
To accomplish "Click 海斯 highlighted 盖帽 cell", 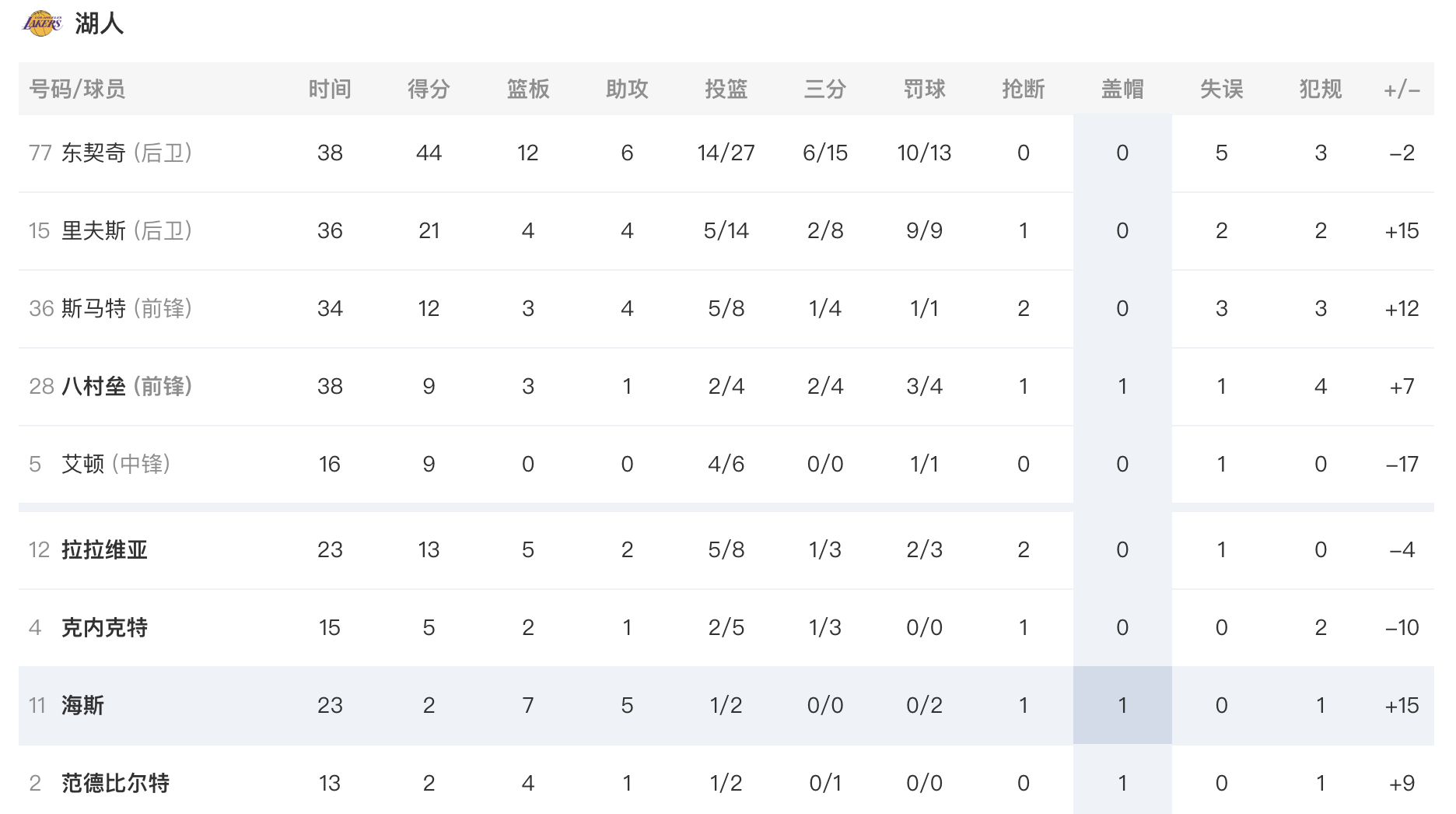I will click(1122, 706).
